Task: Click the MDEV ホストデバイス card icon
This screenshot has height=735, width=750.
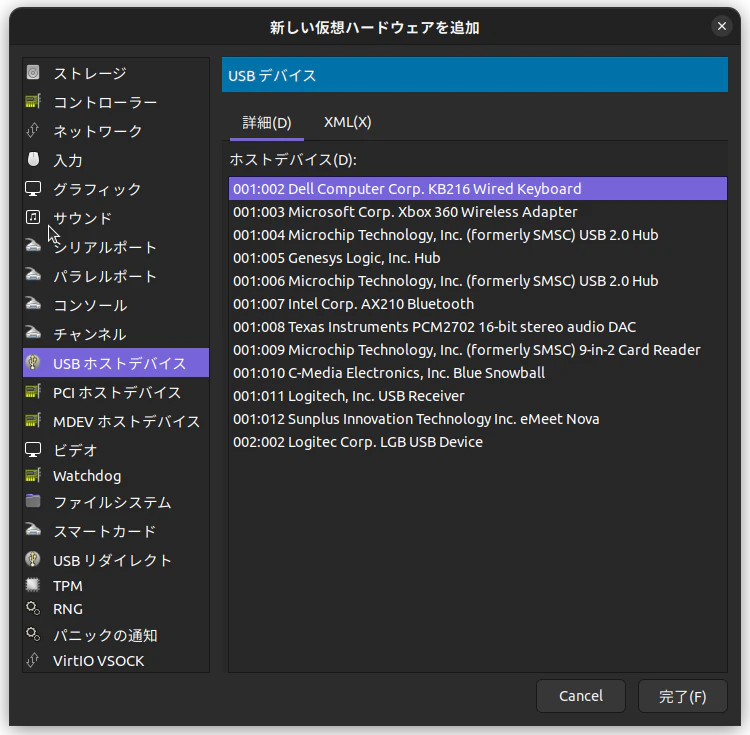Action: pos(33,420)
